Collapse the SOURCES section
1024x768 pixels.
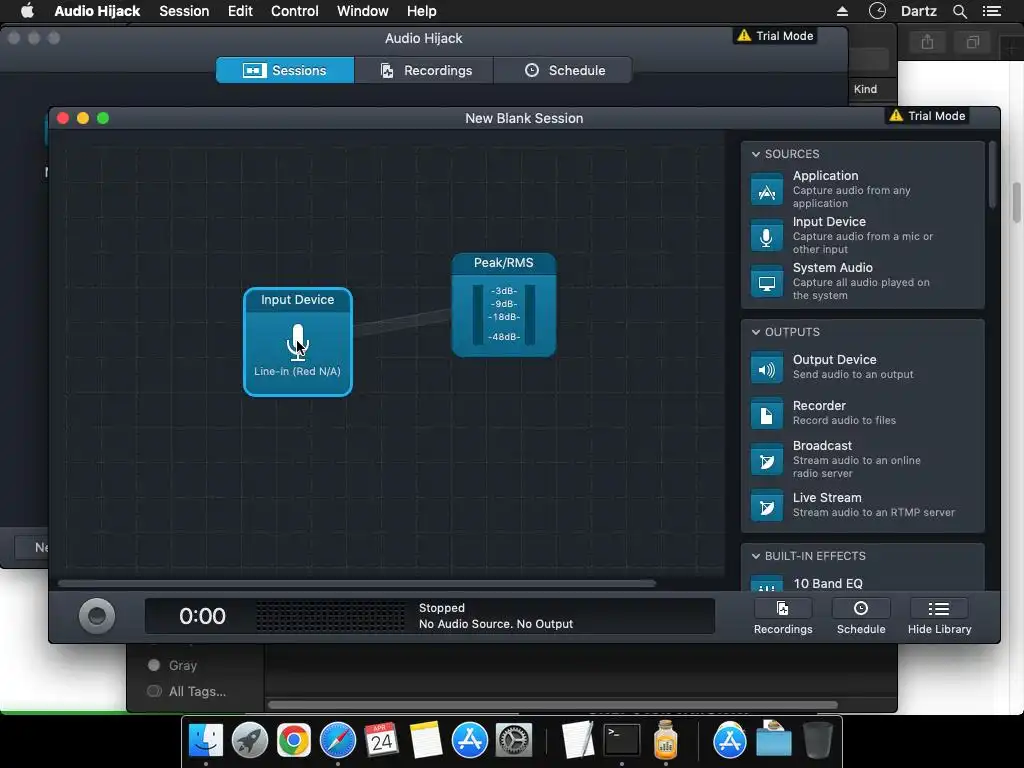pos(756,154)
